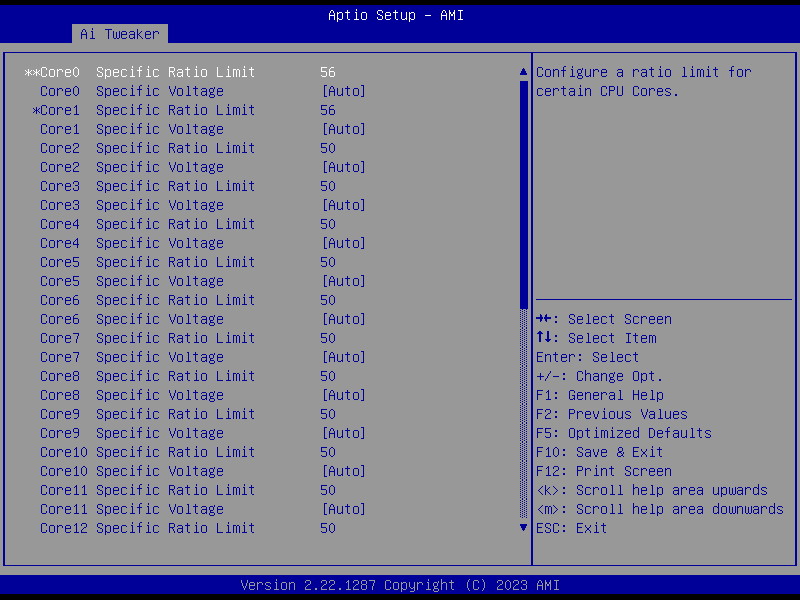Viewport: 800px width, 600px height.
Task: Select Core8 Specific Ratio Limit row
Action: 188,376
